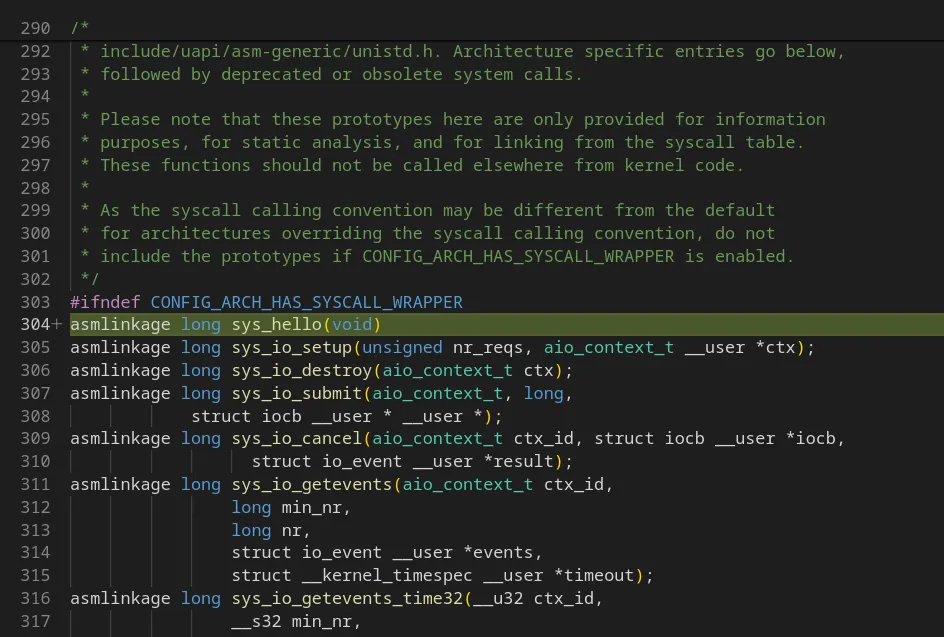Click line number 303
Screen dimensions: 944x637
tap(36, 302)
